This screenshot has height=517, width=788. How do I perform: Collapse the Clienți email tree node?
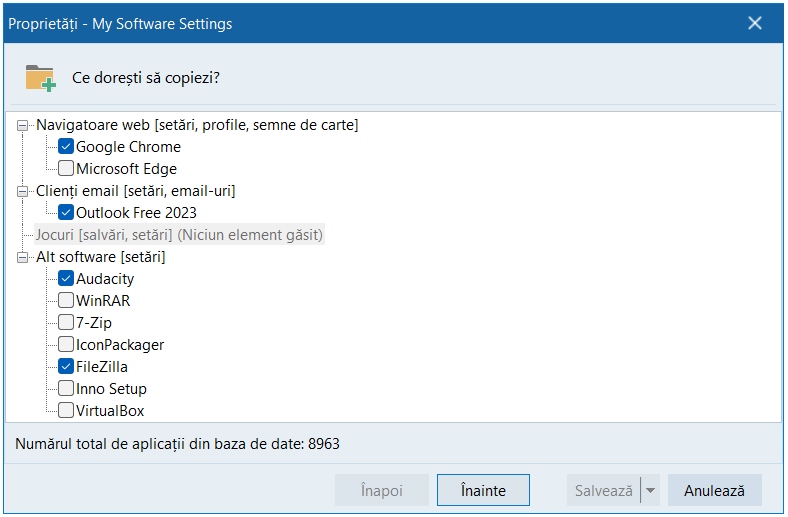(24, 191)
